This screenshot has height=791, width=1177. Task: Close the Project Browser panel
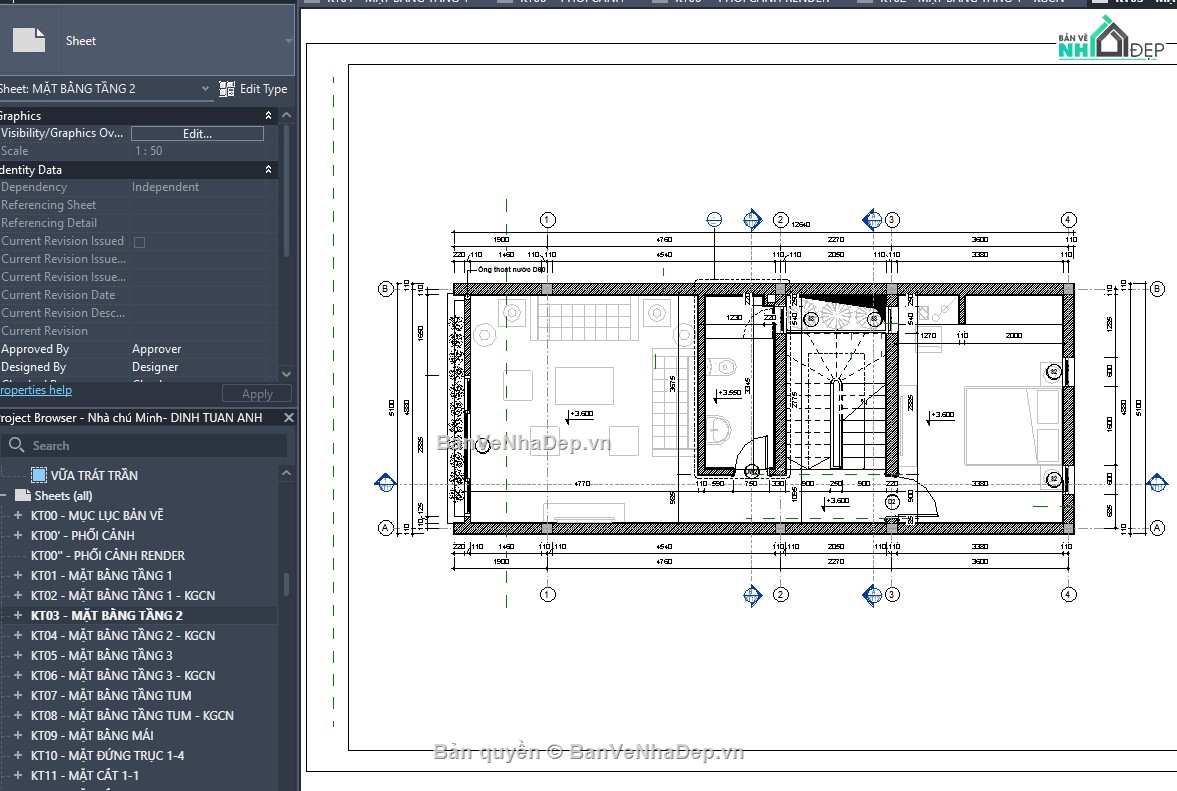[x=288, y=417]
